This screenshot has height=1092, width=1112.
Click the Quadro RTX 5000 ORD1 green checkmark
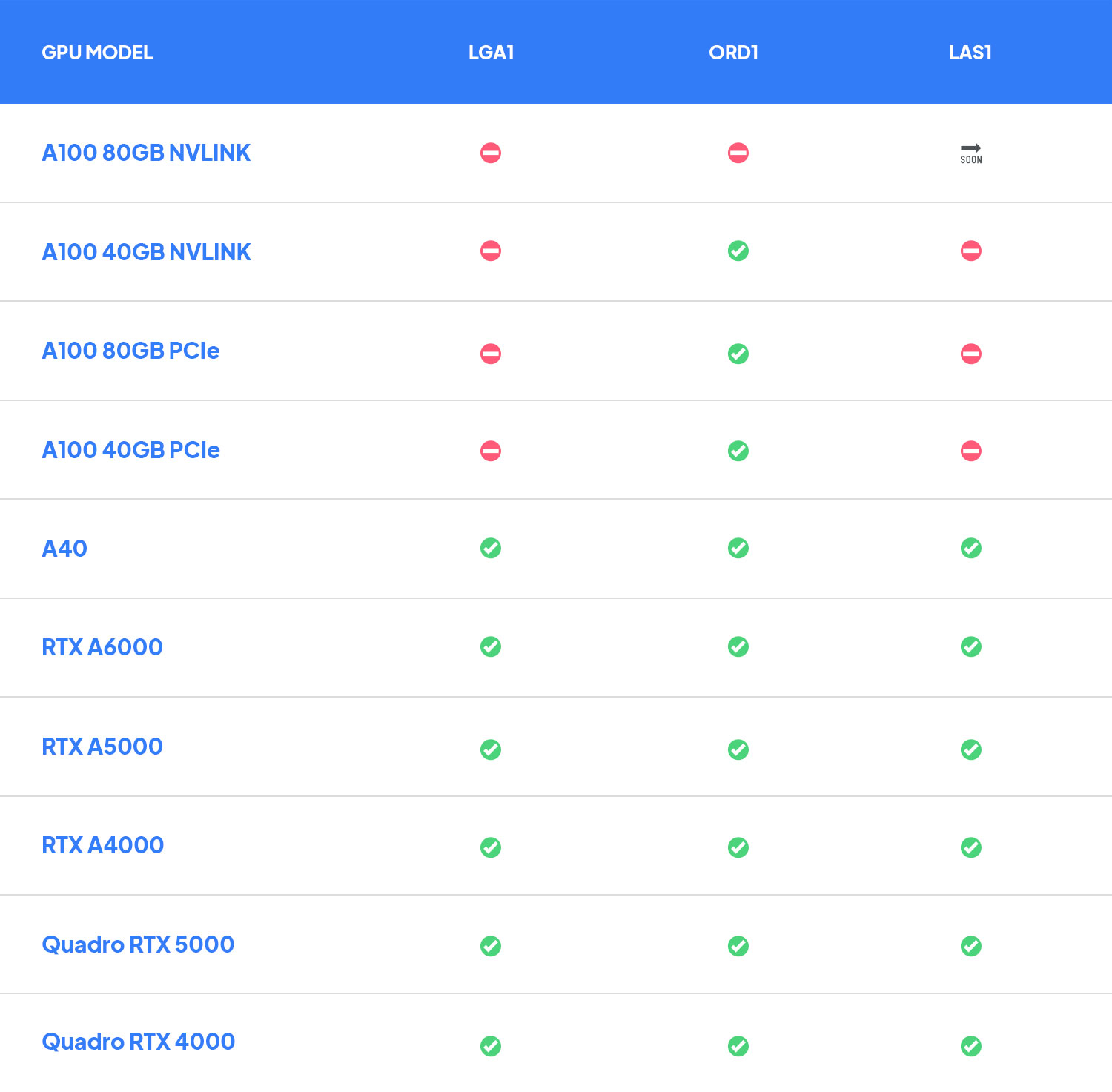point(738,946)
